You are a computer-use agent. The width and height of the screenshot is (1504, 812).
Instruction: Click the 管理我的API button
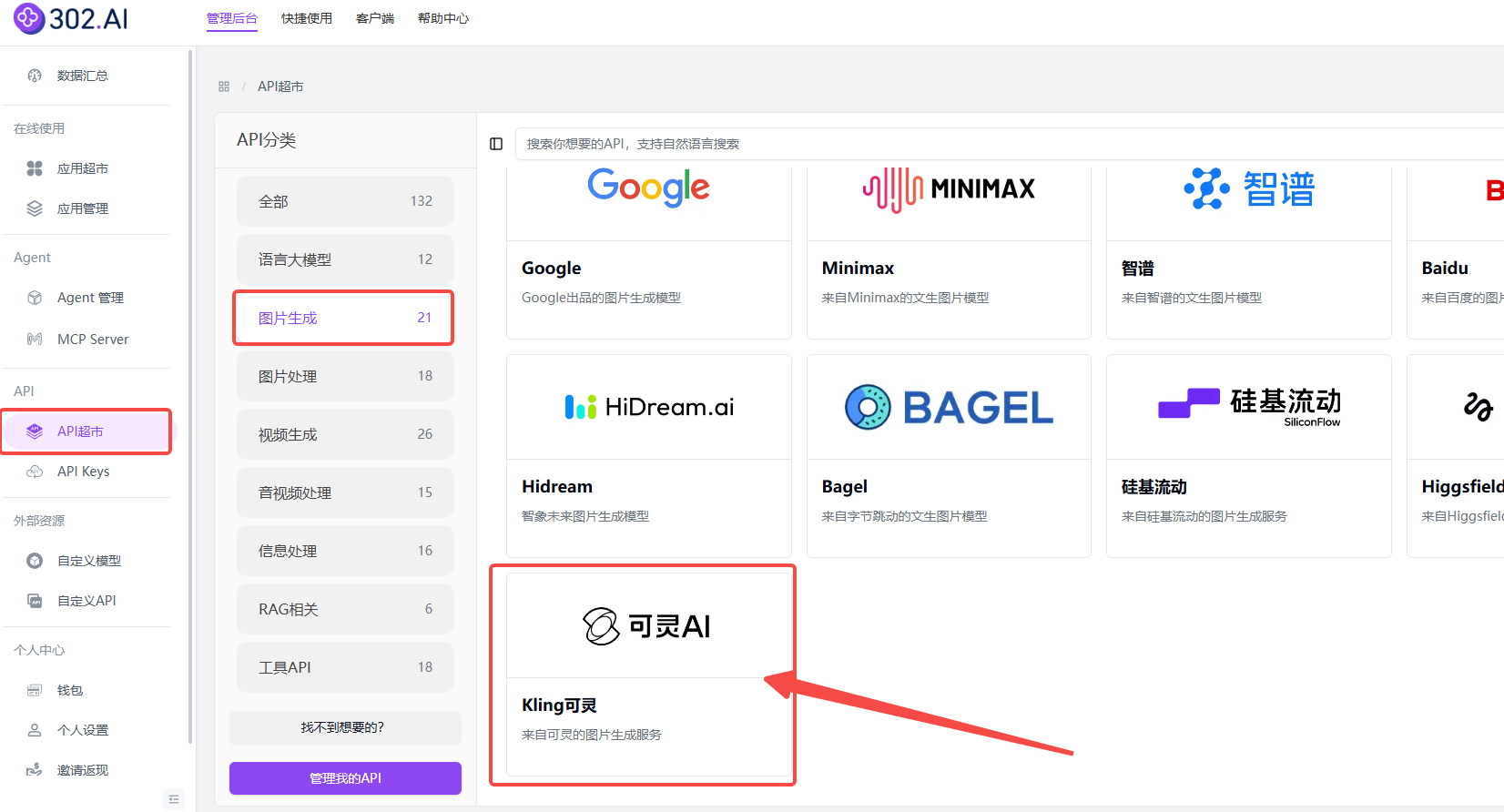345,778
